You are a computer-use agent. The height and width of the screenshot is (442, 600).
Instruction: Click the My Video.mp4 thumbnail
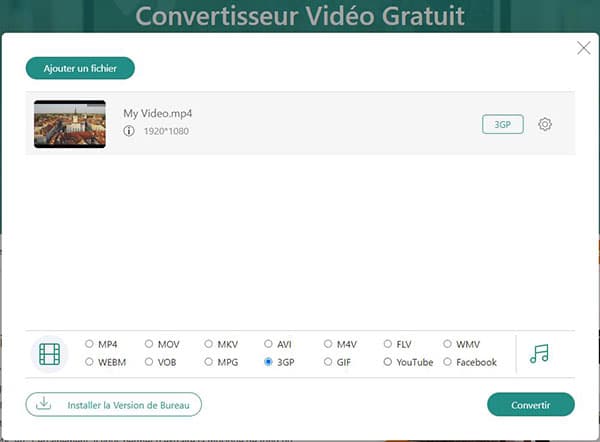coord(70,124)
